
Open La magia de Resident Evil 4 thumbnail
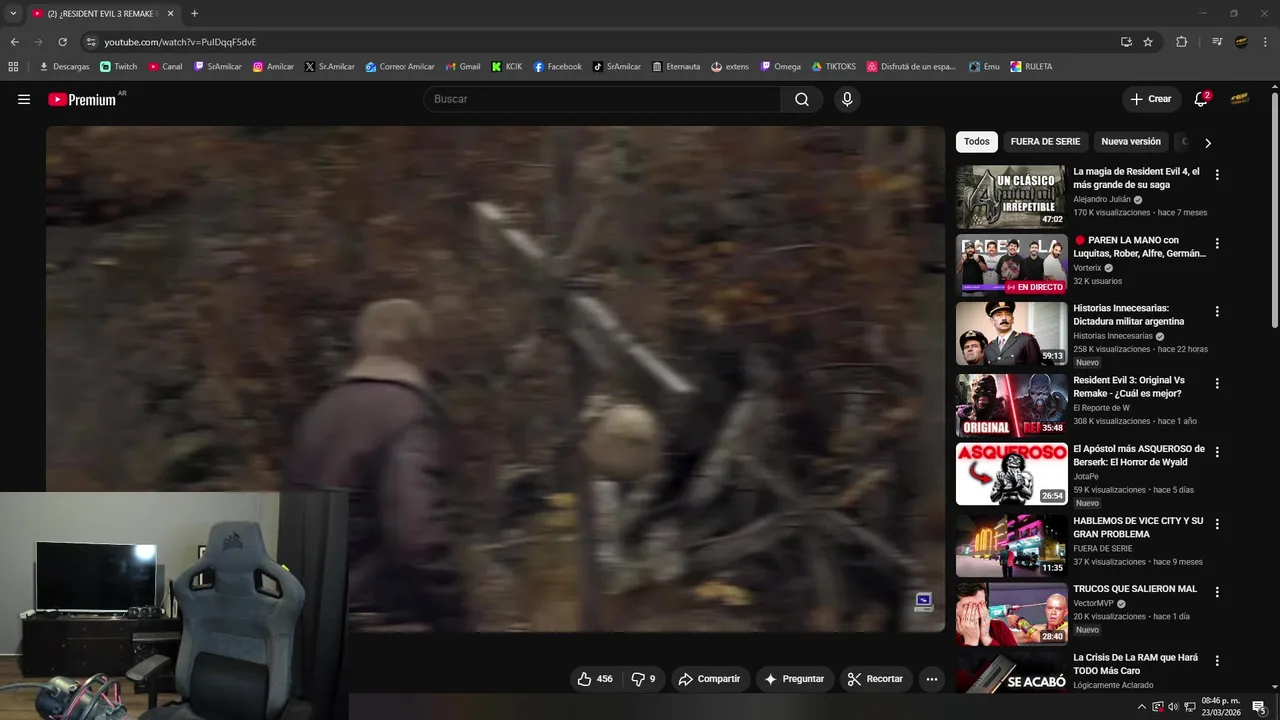click(1011, 196)
